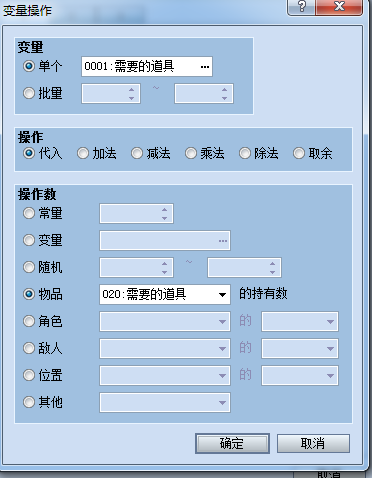Image resolution: width=372 pixels, height=478 pixels.
Task: Select 位置 position as operand
Action: click(29, 375)
